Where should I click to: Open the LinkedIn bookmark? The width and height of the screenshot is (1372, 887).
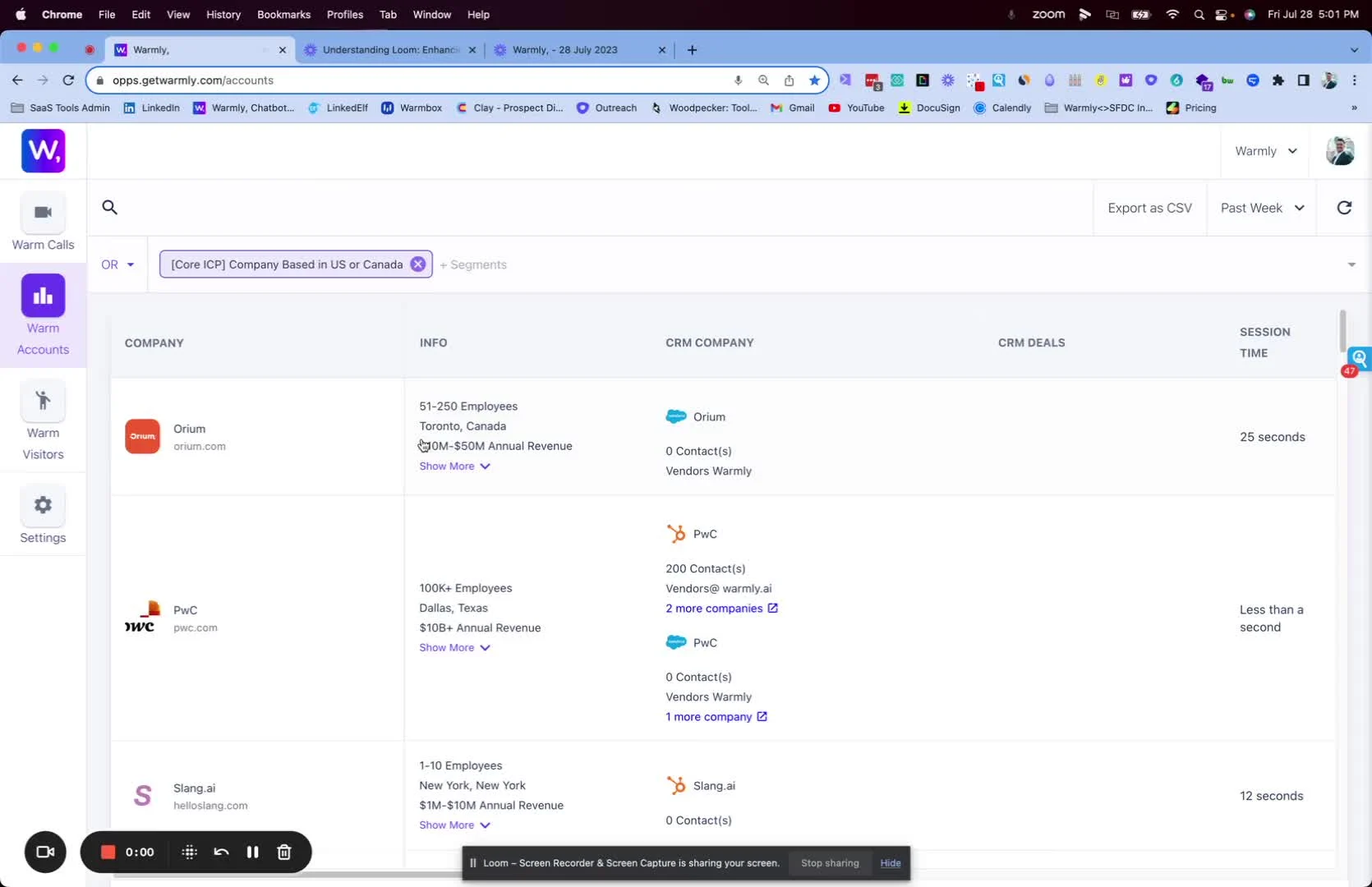[152, 108]
